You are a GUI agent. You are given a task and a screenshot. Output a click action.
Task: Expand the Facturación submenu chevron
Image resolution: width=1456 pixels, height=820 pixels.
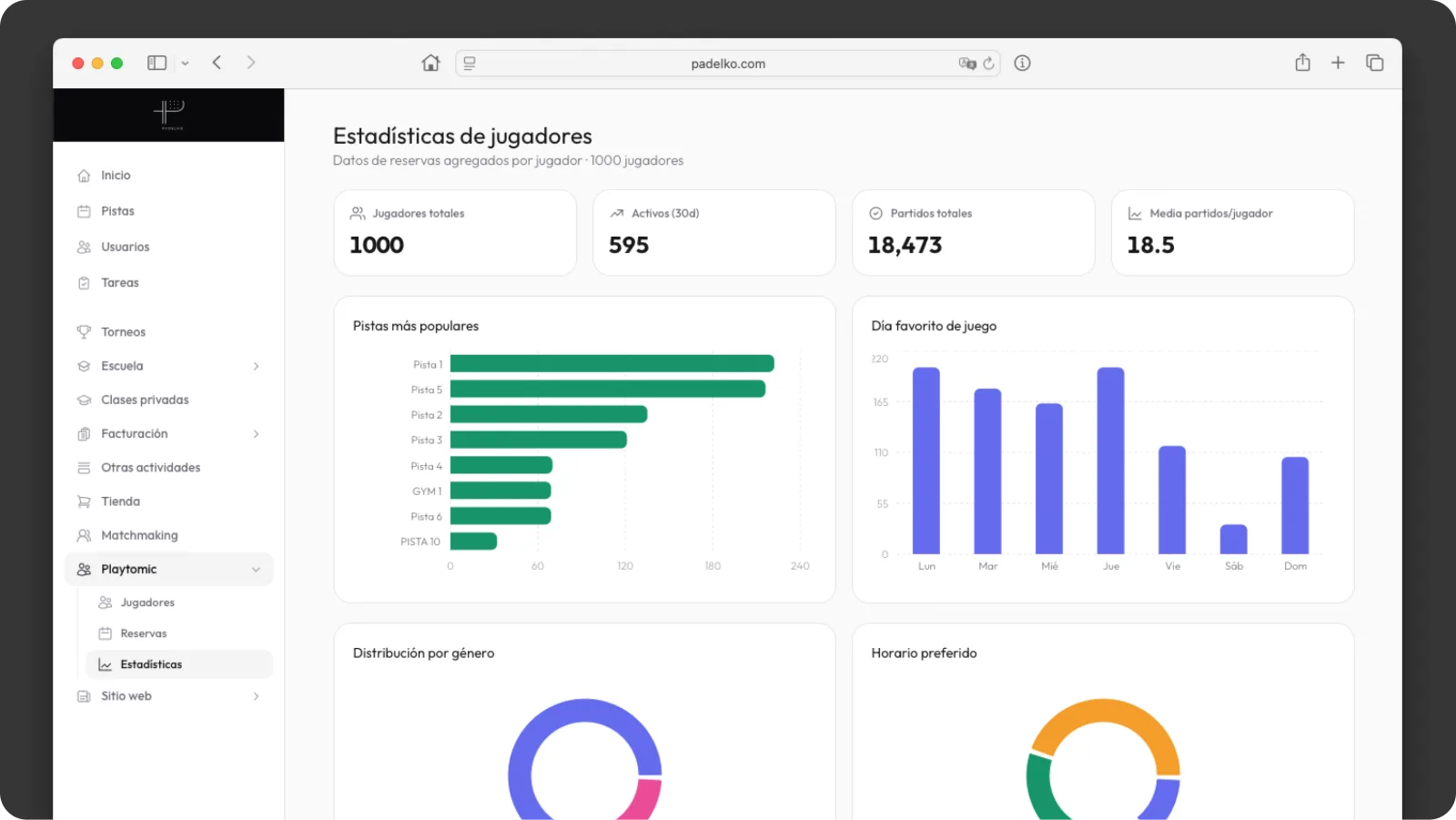click(x=256, y=434)
